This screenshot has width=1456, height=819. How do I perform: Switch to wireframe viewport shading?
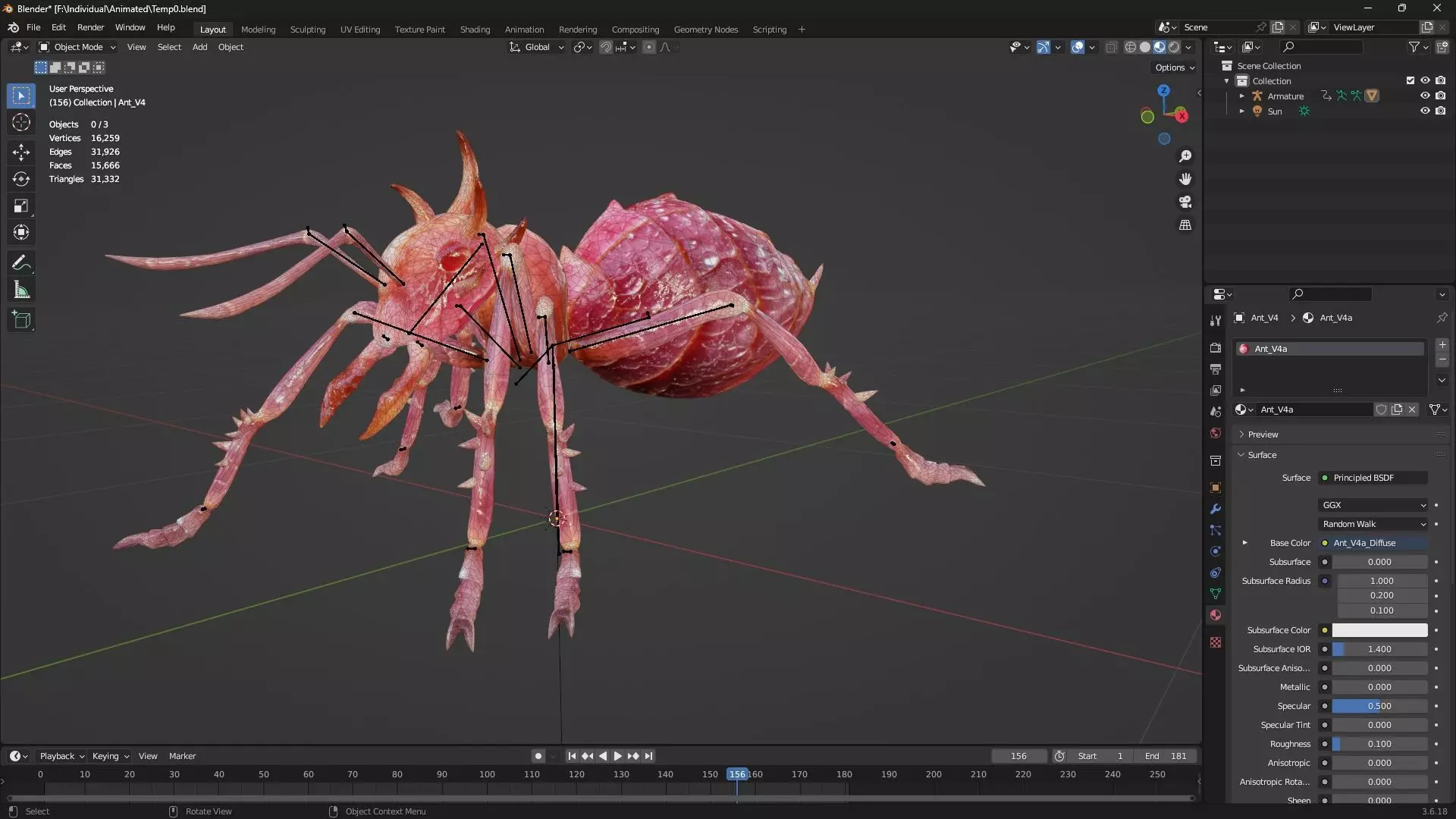[1130, 47]
